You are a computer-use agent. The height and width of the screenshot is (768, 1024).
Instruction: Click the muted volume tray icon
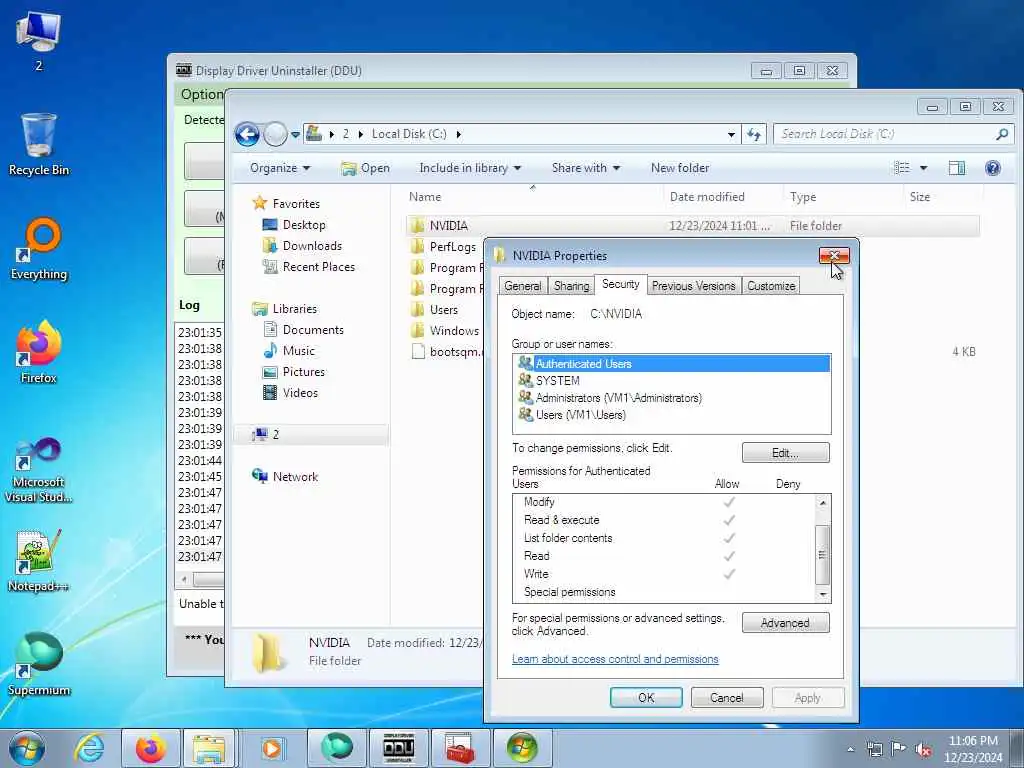[923, 750]
